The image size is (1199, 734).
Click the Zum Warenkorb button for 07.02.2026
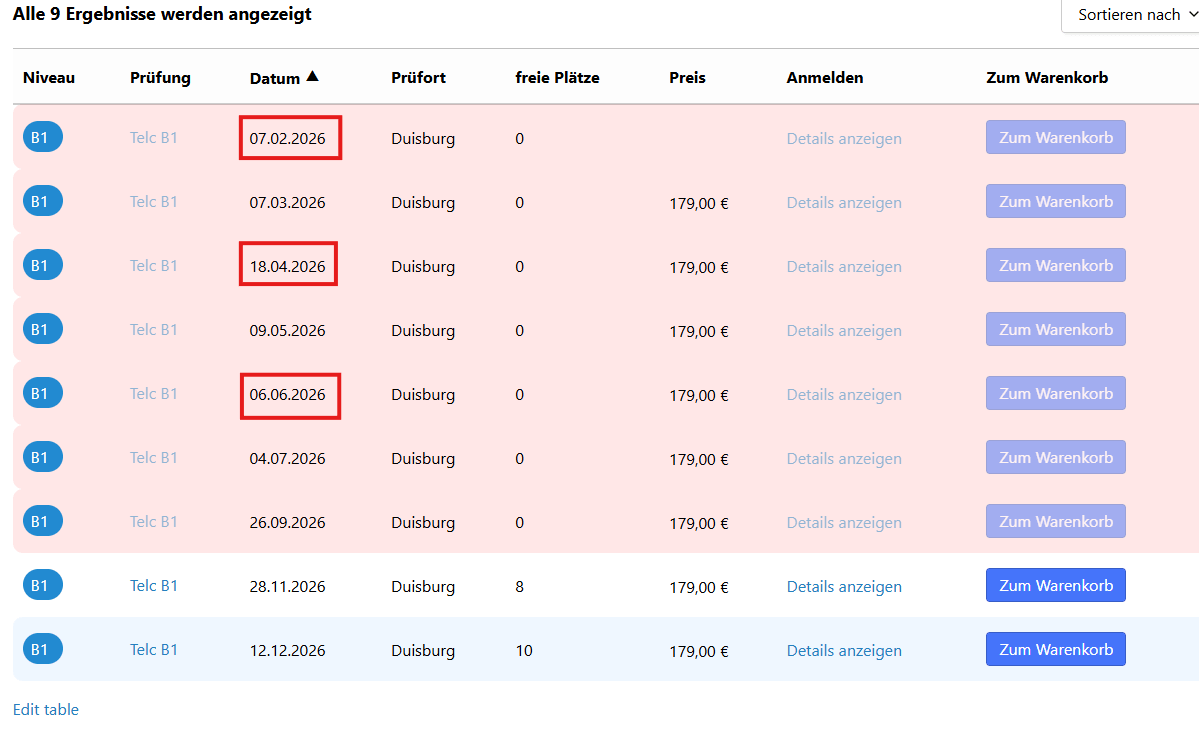click(x=1055, y=138)
